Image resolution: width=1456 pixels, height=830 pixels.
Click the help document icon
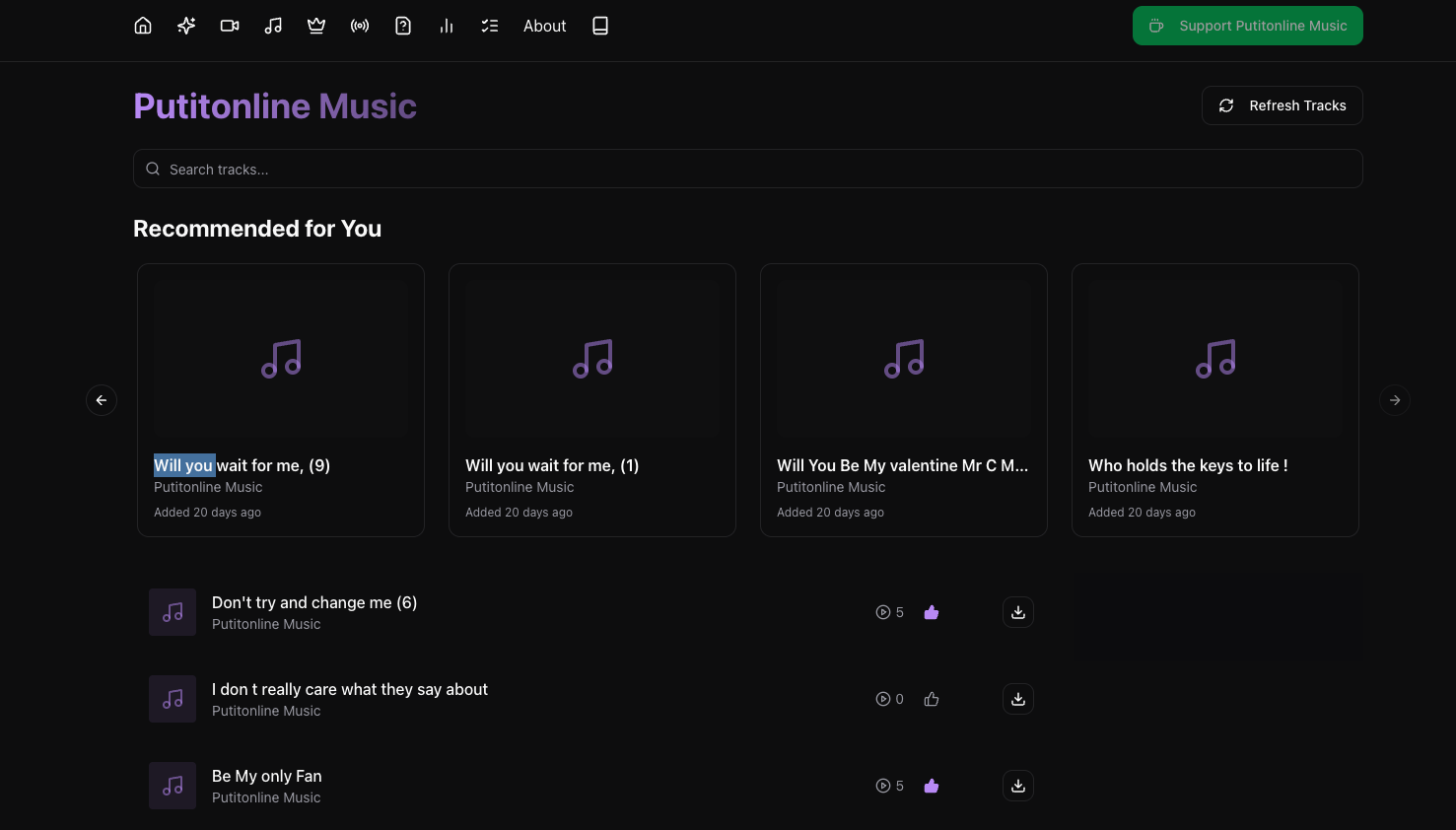pyautogui.click(x=403, y=26)
